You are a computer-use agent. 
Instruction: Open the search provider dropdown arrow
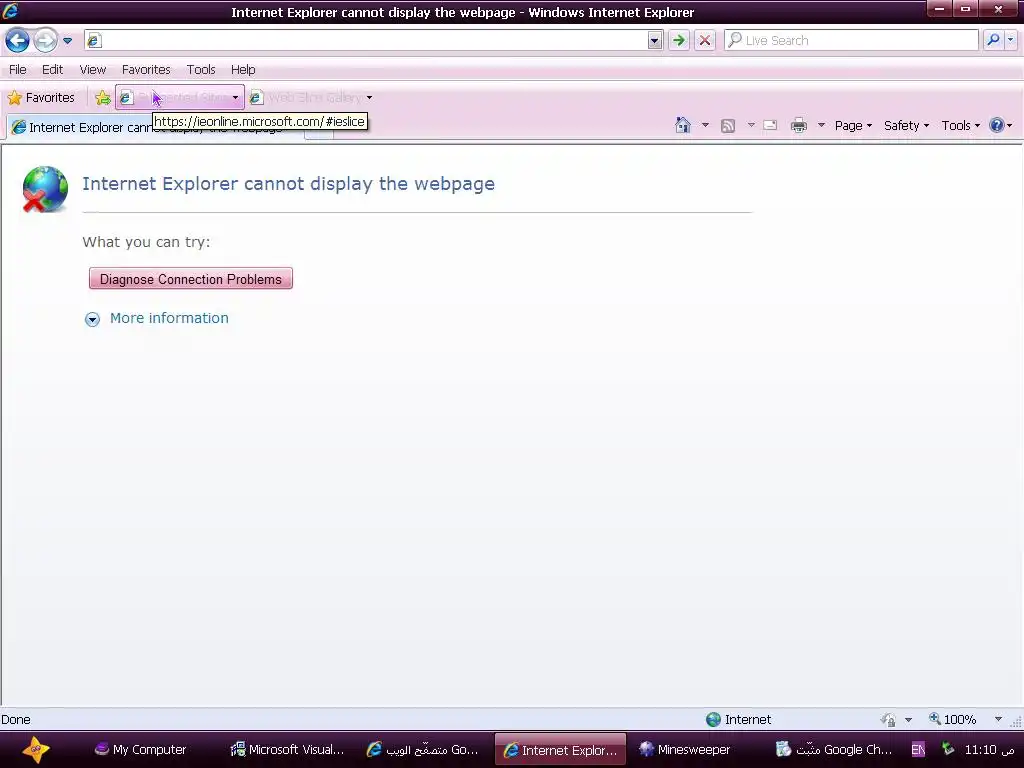(1011, 40)
